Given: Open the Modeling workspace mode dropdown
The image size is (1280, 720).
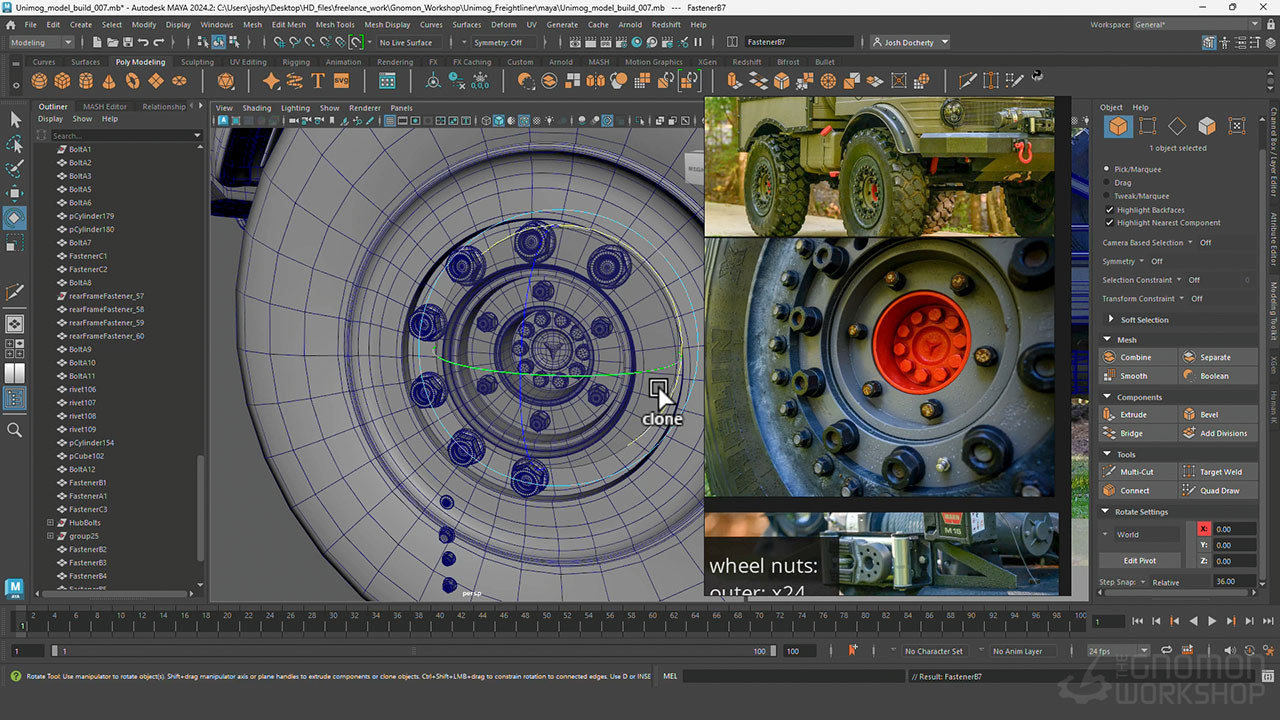Looking at the screenshot, I should coord(41,42).
